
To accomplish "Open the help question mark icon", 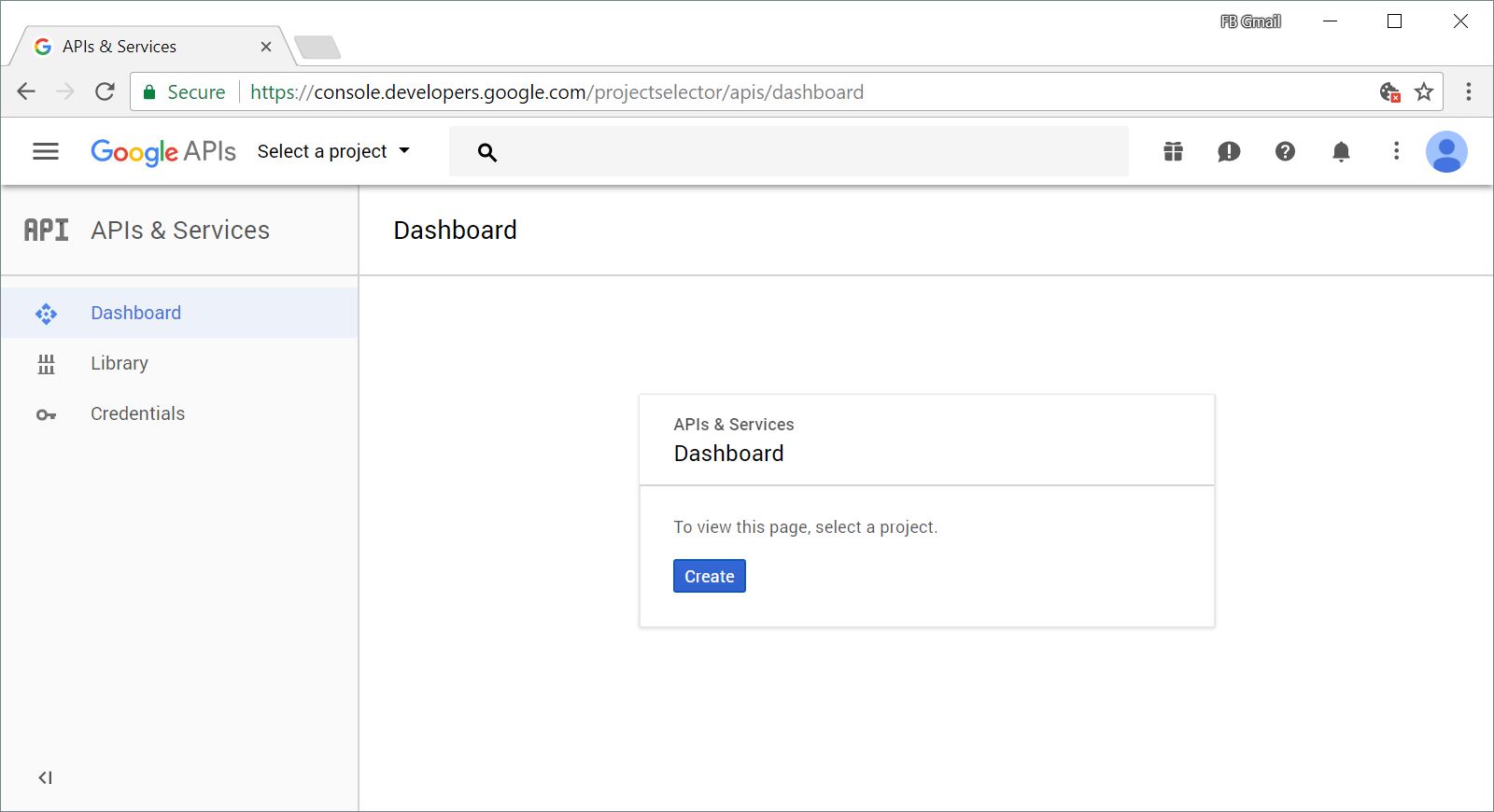I will [1285, 151].
